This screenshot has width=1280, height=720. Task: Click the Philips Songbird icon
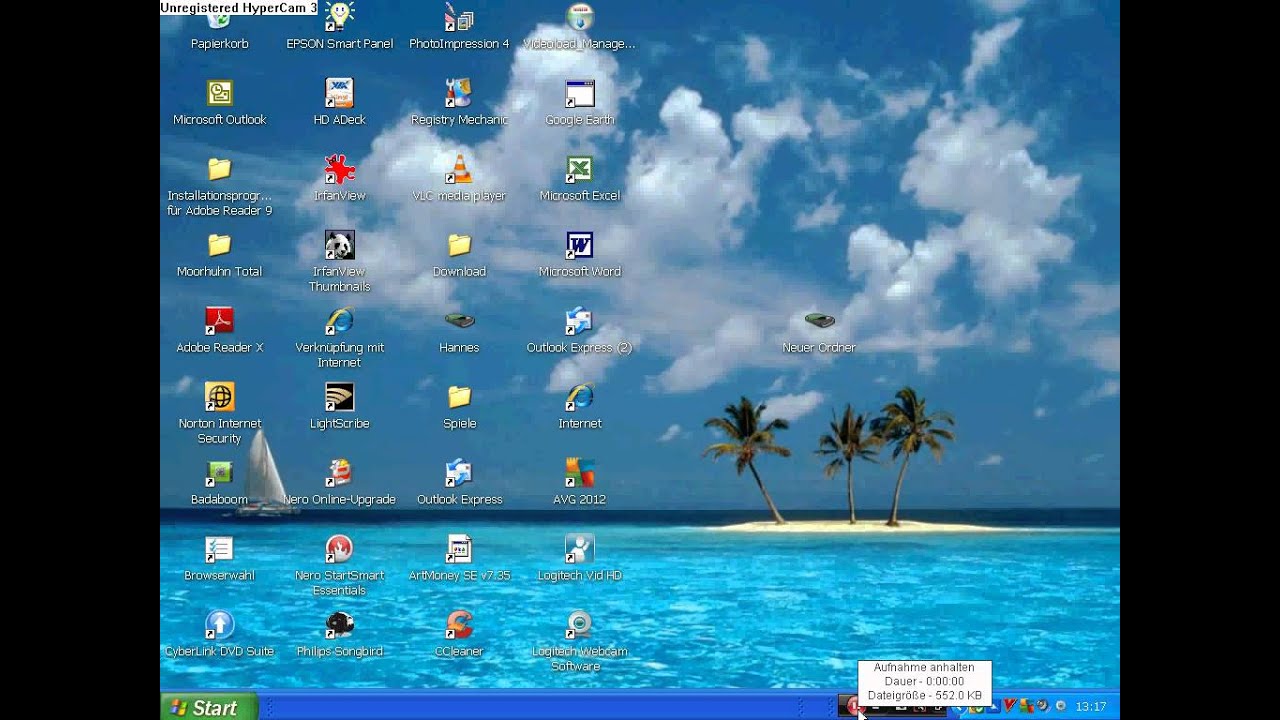click(339, 625)
